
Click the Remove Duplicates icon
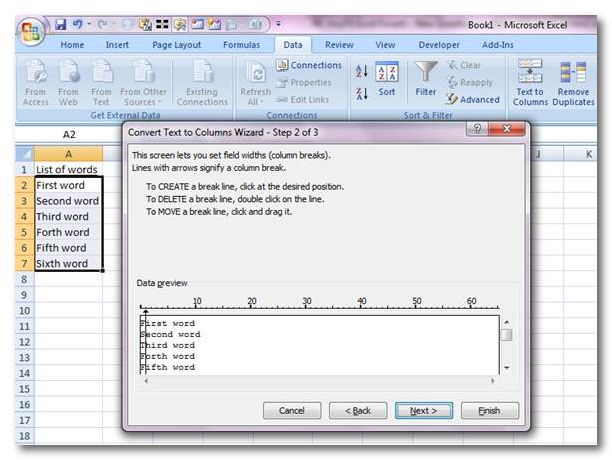coord(573,73)
